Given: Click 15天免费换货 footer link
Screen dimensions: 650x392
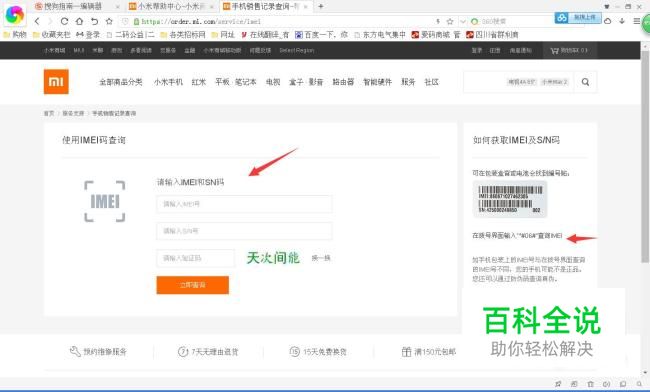Looking at the screenshot, I should [x=318, y=352].
